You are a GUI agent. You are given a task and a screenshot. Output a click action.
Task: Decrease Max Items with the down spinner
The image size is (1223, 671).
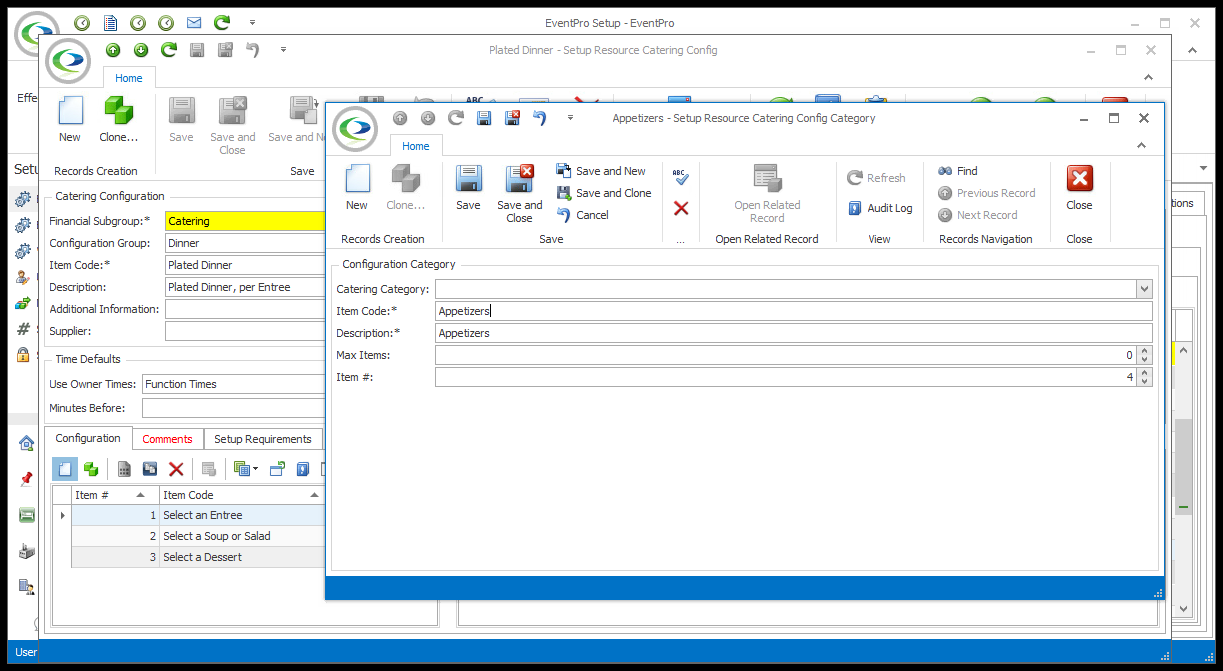pyautogui.click(x=1145, y=360)
